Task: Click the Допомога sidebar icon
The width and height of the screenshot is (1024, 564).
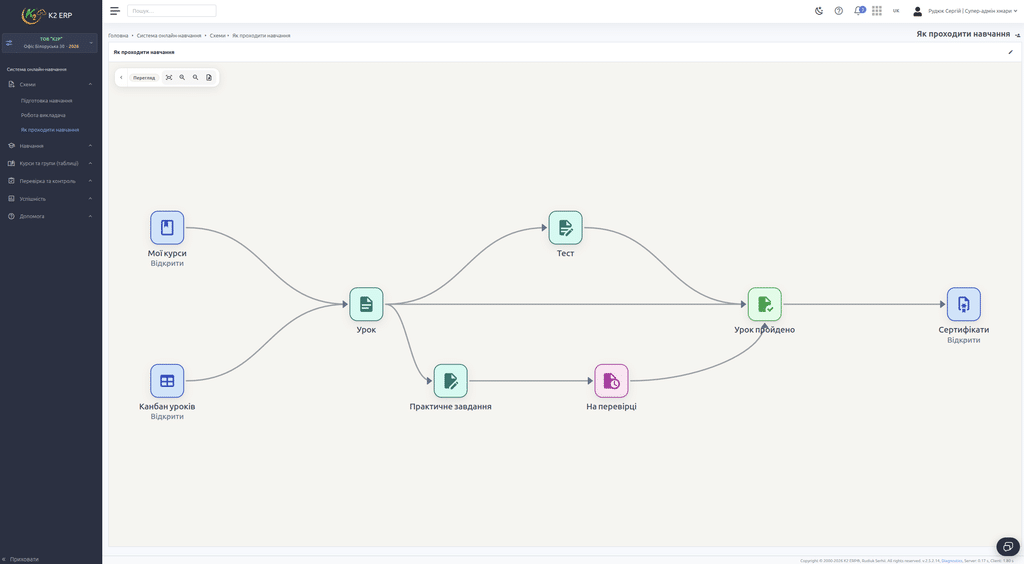Action: pyautogui.click(x=11, y=216)
